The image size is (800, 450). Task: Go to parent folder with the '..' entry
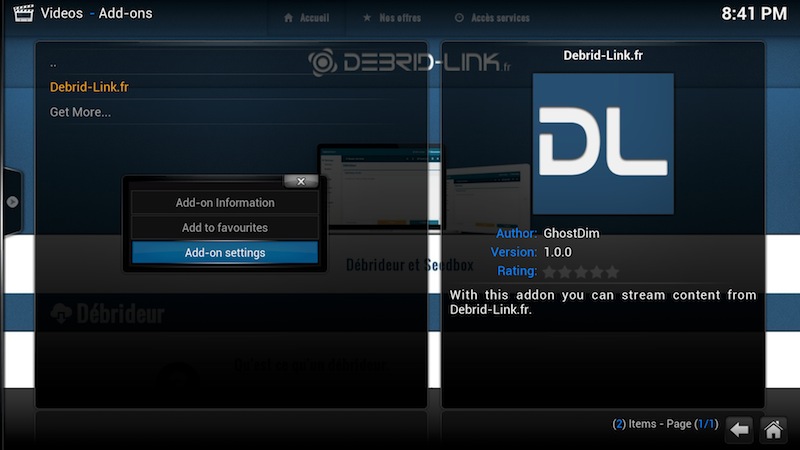coord(53,64)
